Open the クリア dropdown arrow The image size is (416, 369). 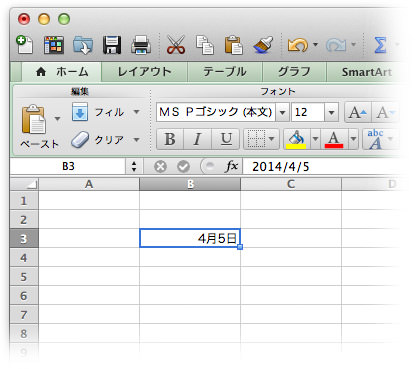point(136,139)
